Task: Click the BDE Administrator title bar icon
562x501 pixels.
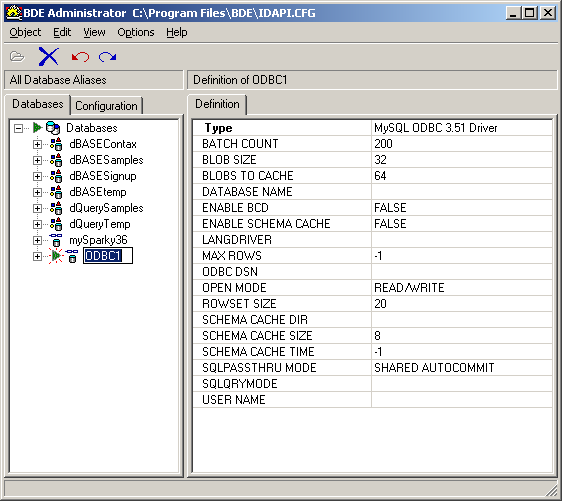Action: click(x=14, y=13)
